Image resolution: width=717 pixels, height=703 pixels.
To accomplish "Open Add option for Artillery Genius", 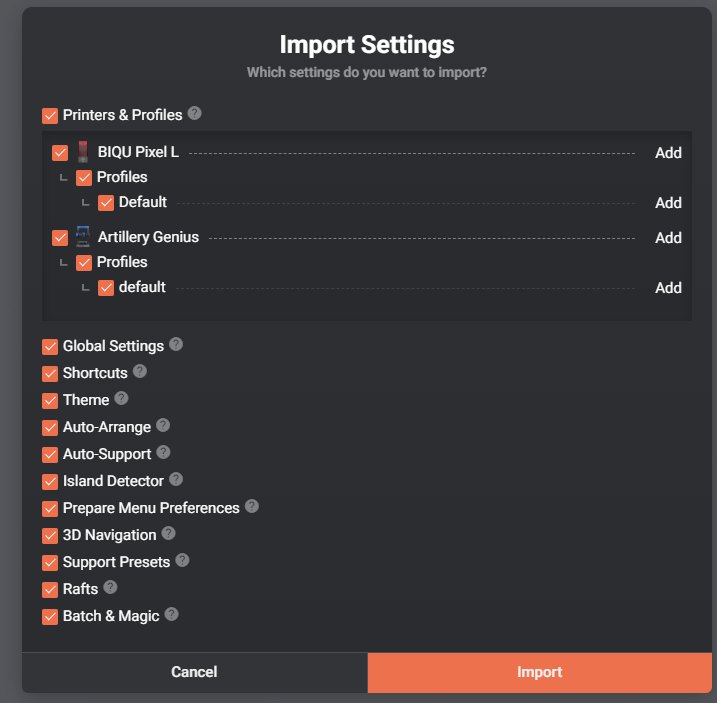I will (x=668, y=238).
